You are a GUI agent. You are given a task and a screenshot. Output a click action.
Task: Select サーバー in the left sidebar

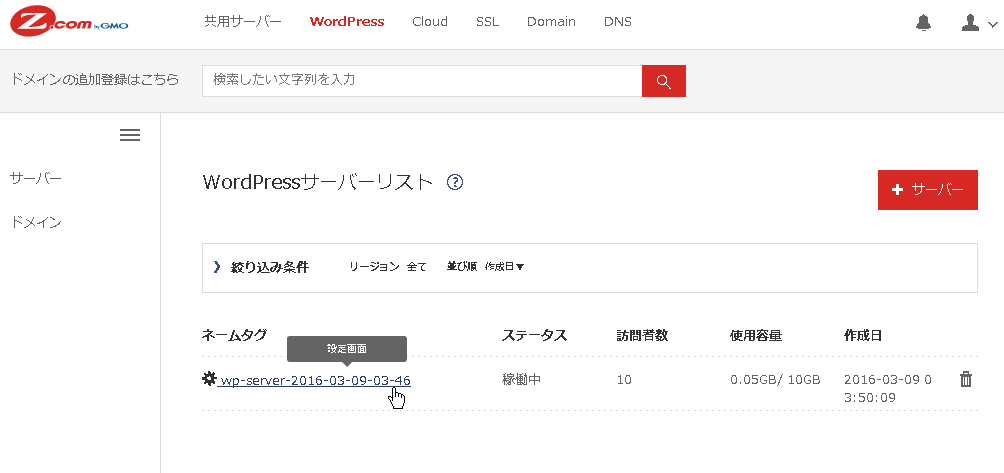(x=36, y=178)
